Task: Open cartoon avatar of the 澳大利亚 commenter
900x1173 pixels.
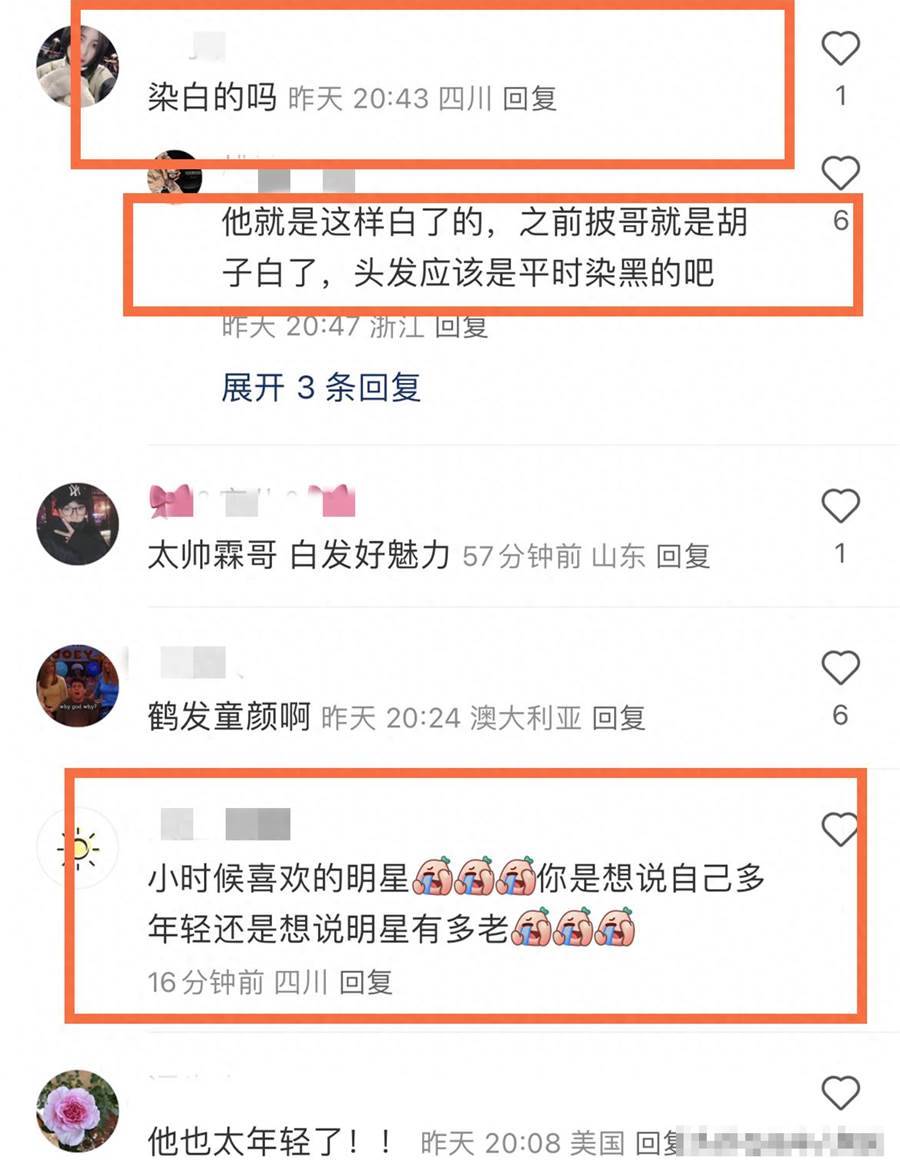Action: tap(77, 685)
